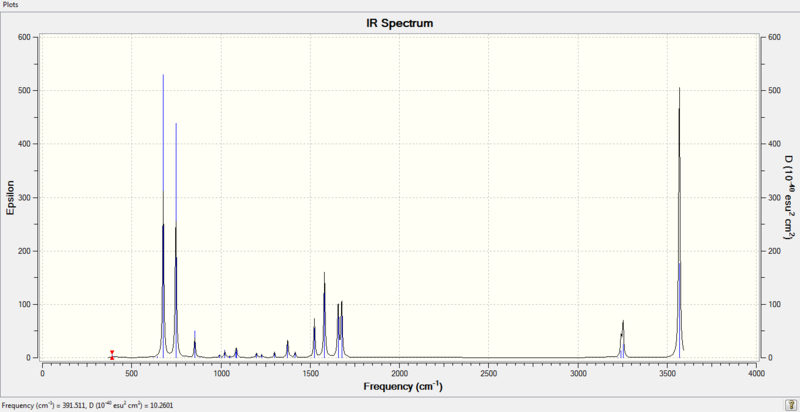
Task: Click the peak near 1580 cm-1
Action: [x=324, y=316]
